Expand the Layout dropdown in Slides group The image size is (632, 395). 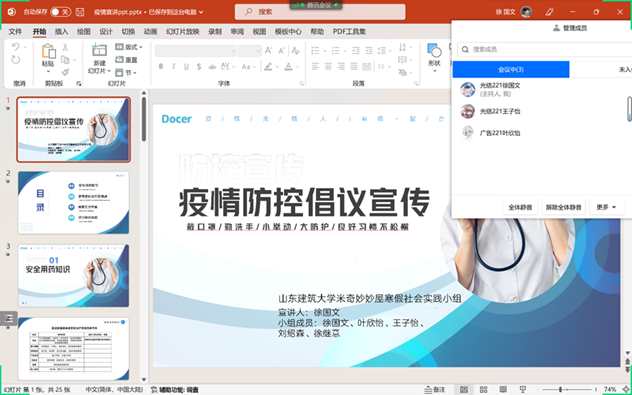(129, 47)
